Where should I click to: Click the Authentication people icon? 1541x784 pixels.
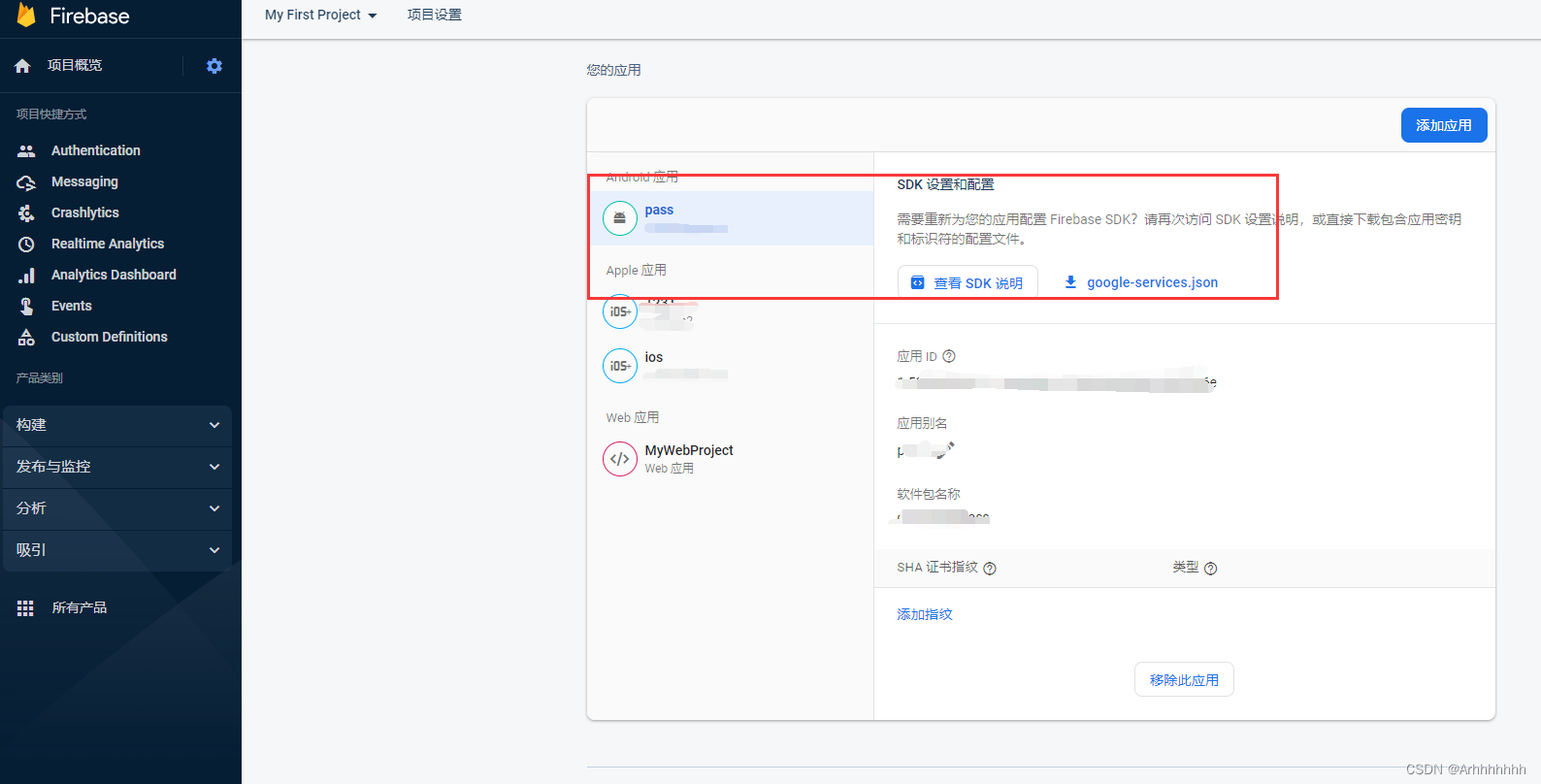click(26, 150)
